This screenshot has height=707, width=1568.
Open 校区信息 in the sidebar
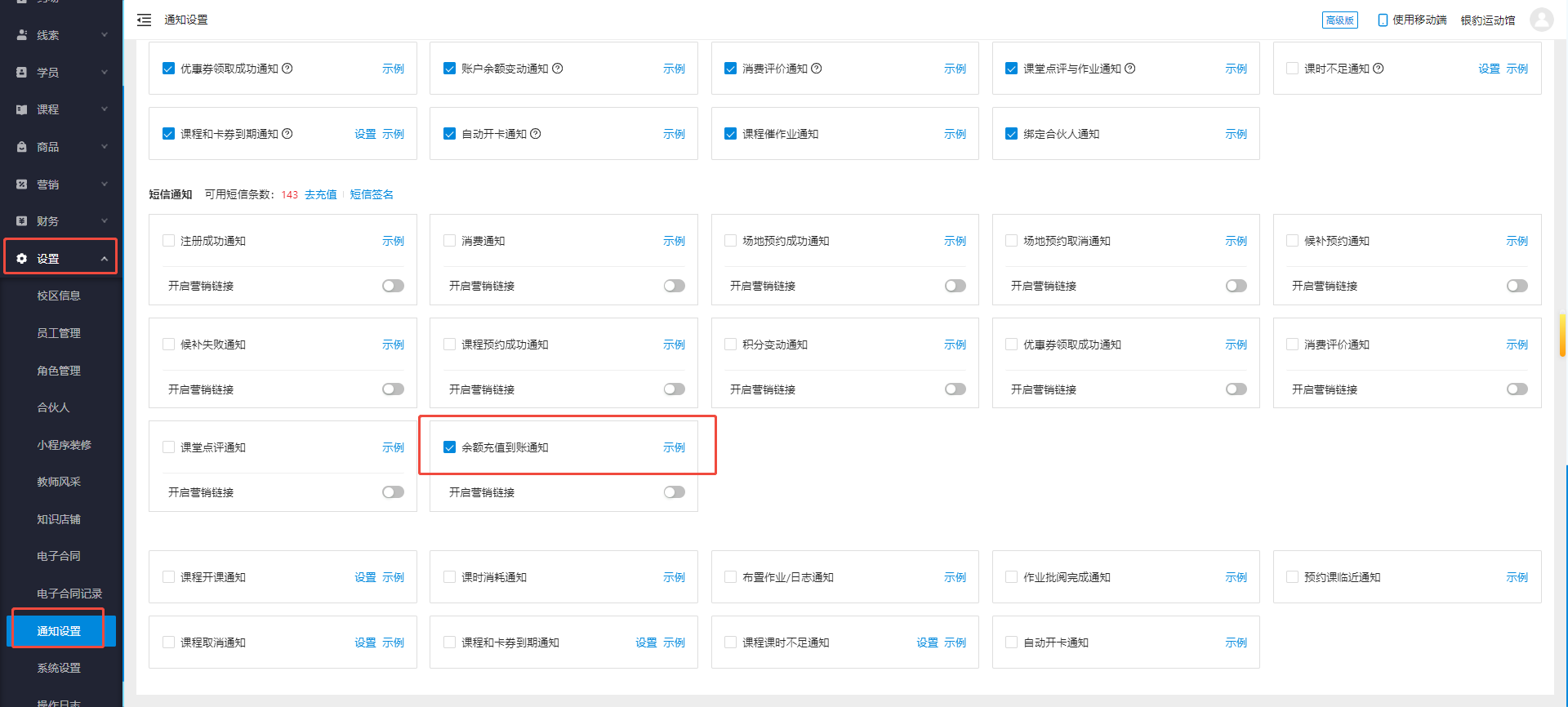[x=59, y=296]
